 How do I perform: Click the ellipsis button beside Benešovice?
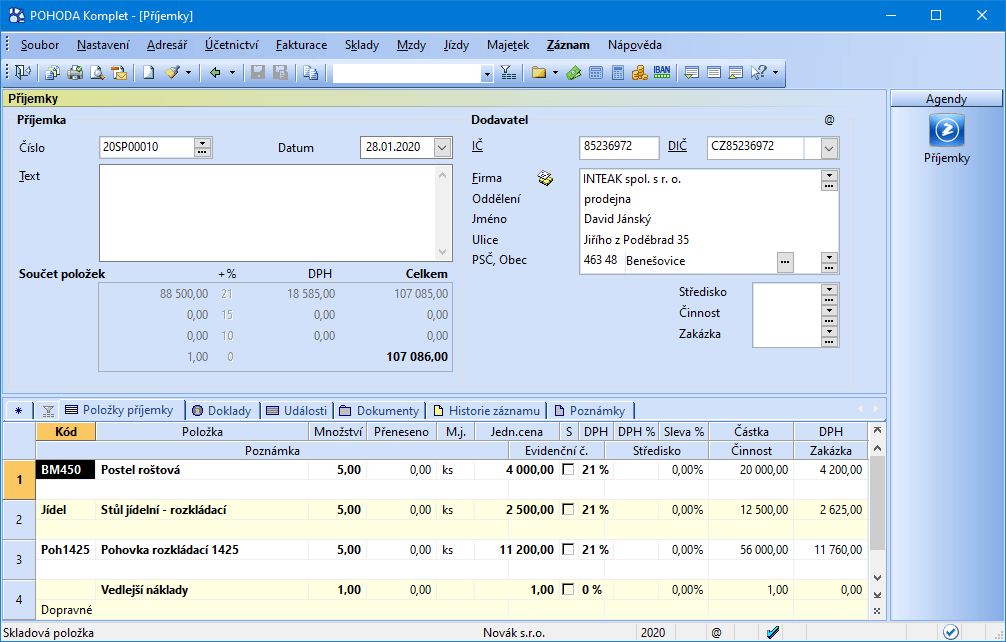(785, 262)
